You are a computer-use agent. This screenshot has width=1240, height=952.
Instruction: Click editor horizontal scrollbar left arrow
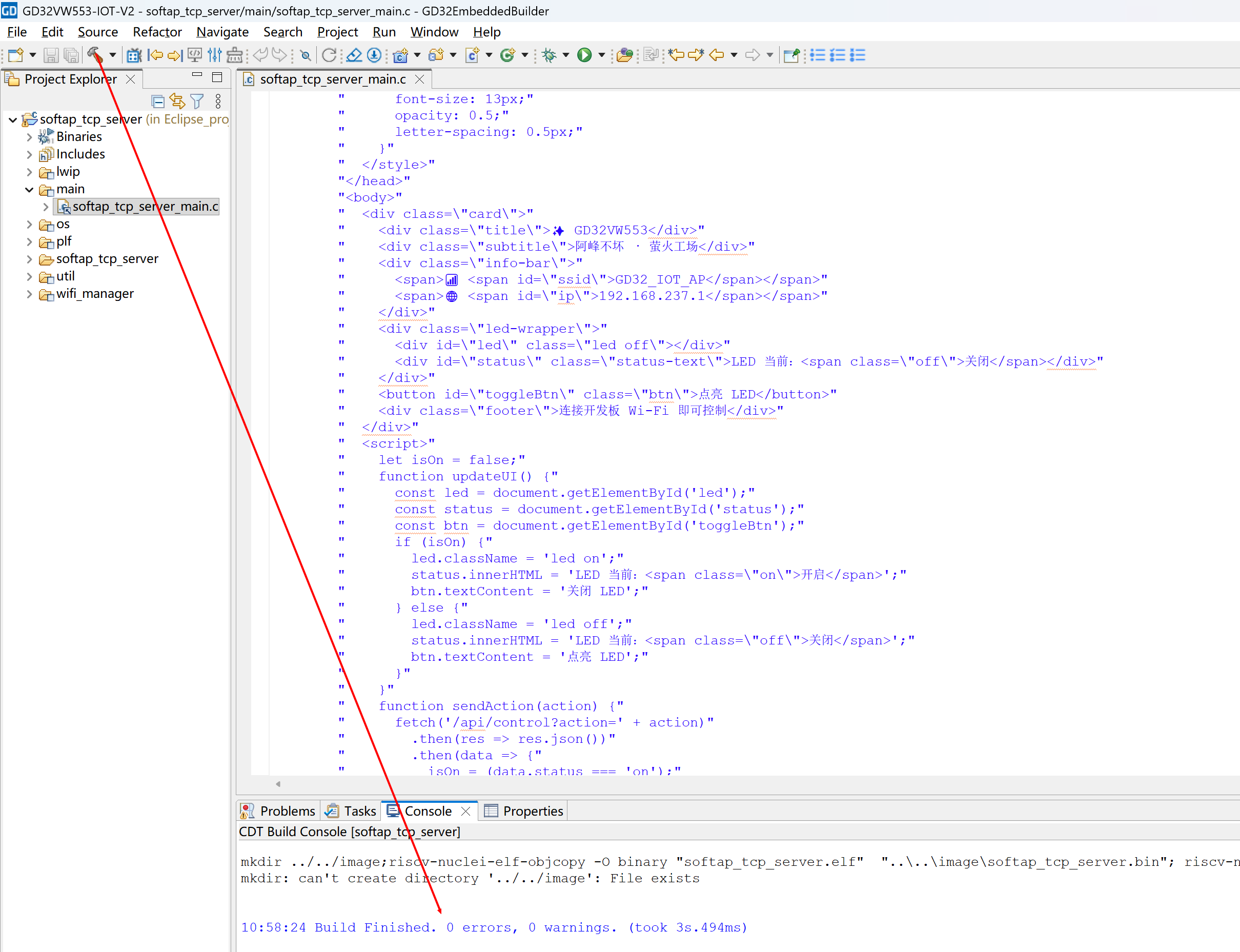pyautogui.click(x=277, y=784)
